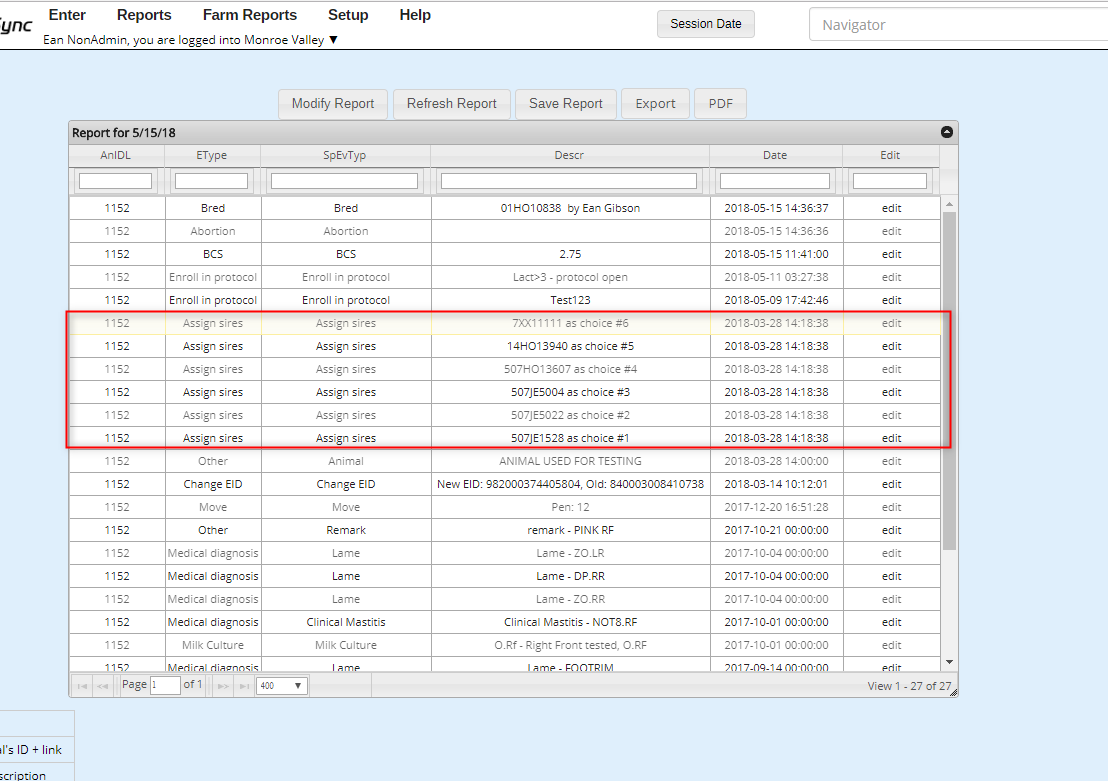Viewport: 1108px width, 781px height.
Task: Select '01HO10838 by Ean Gibson' description cell
Action: point(570,209)
